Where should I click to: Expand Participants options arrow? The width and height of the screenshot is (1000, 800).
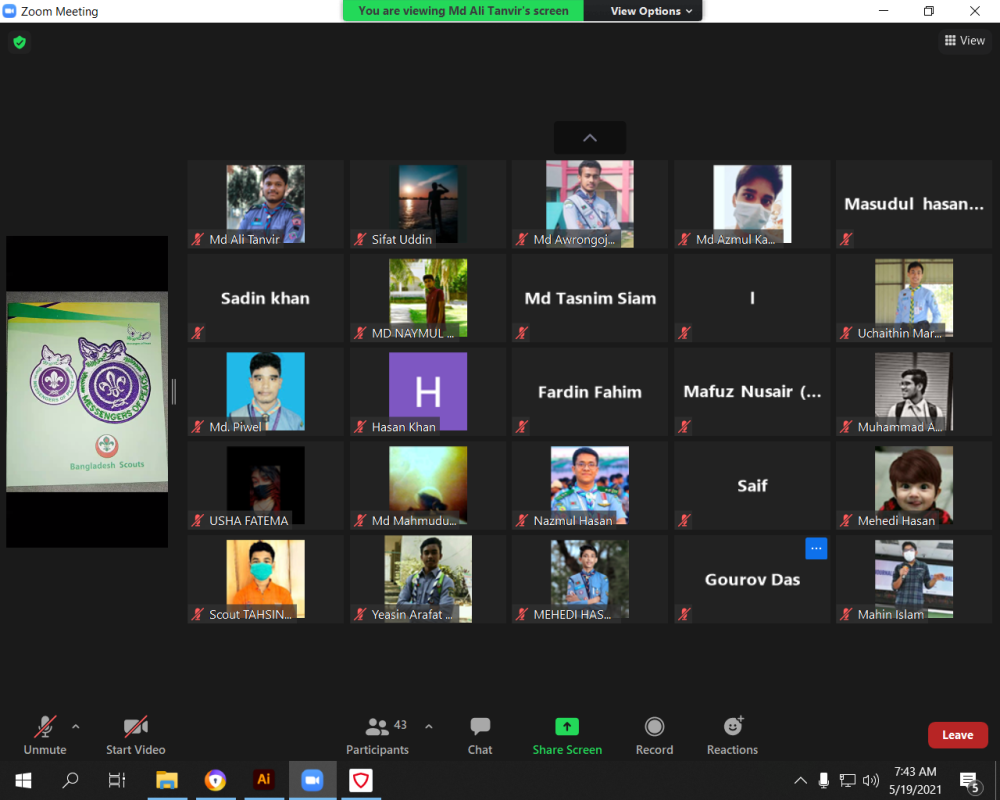coord(429,727)
